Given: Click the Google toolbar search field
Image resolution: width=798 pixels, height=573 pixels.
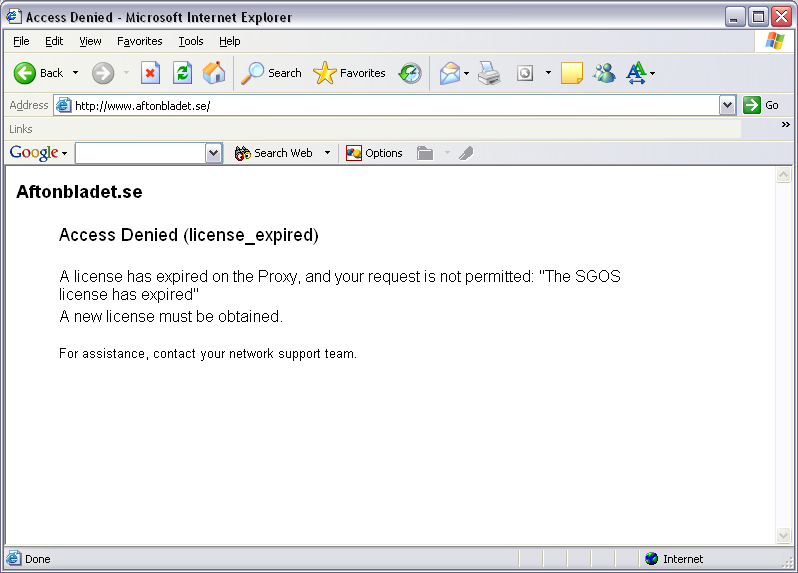Looking at the screenshot, I should [x=140, y=153].
